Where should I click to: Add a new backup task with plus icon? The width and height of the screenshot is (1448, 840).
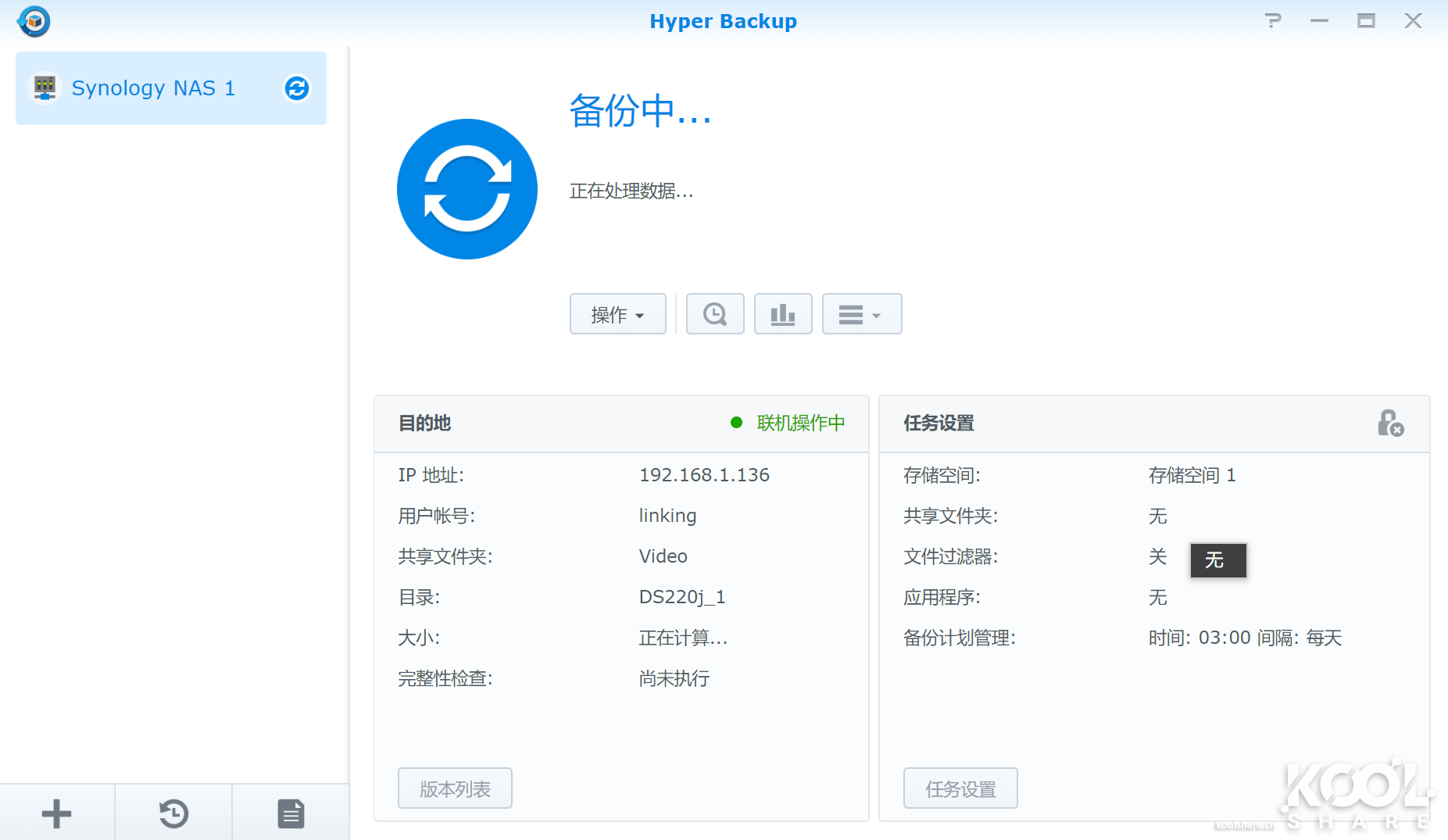point(56,813)
